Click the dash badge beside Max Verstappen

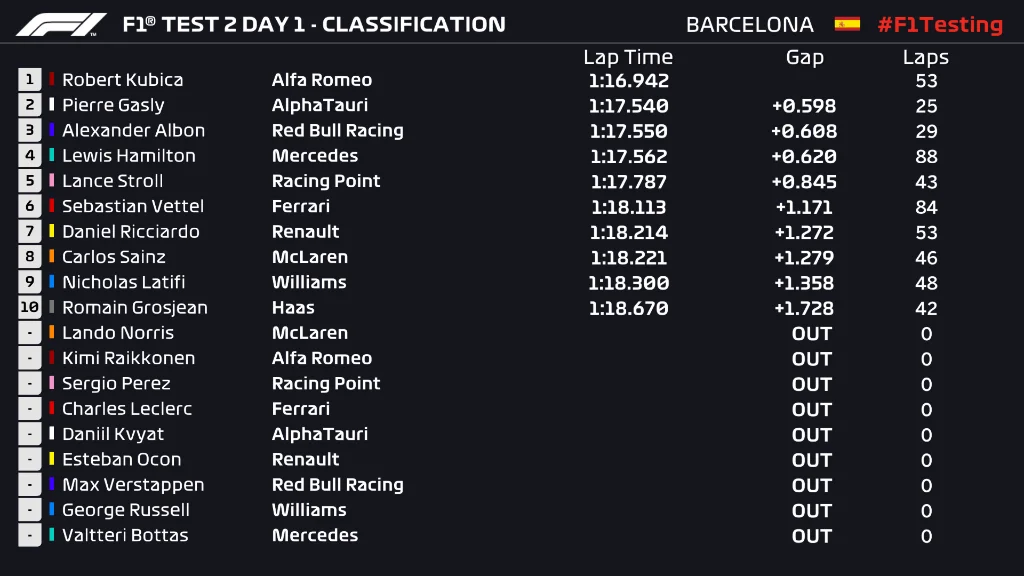point(29,484)
